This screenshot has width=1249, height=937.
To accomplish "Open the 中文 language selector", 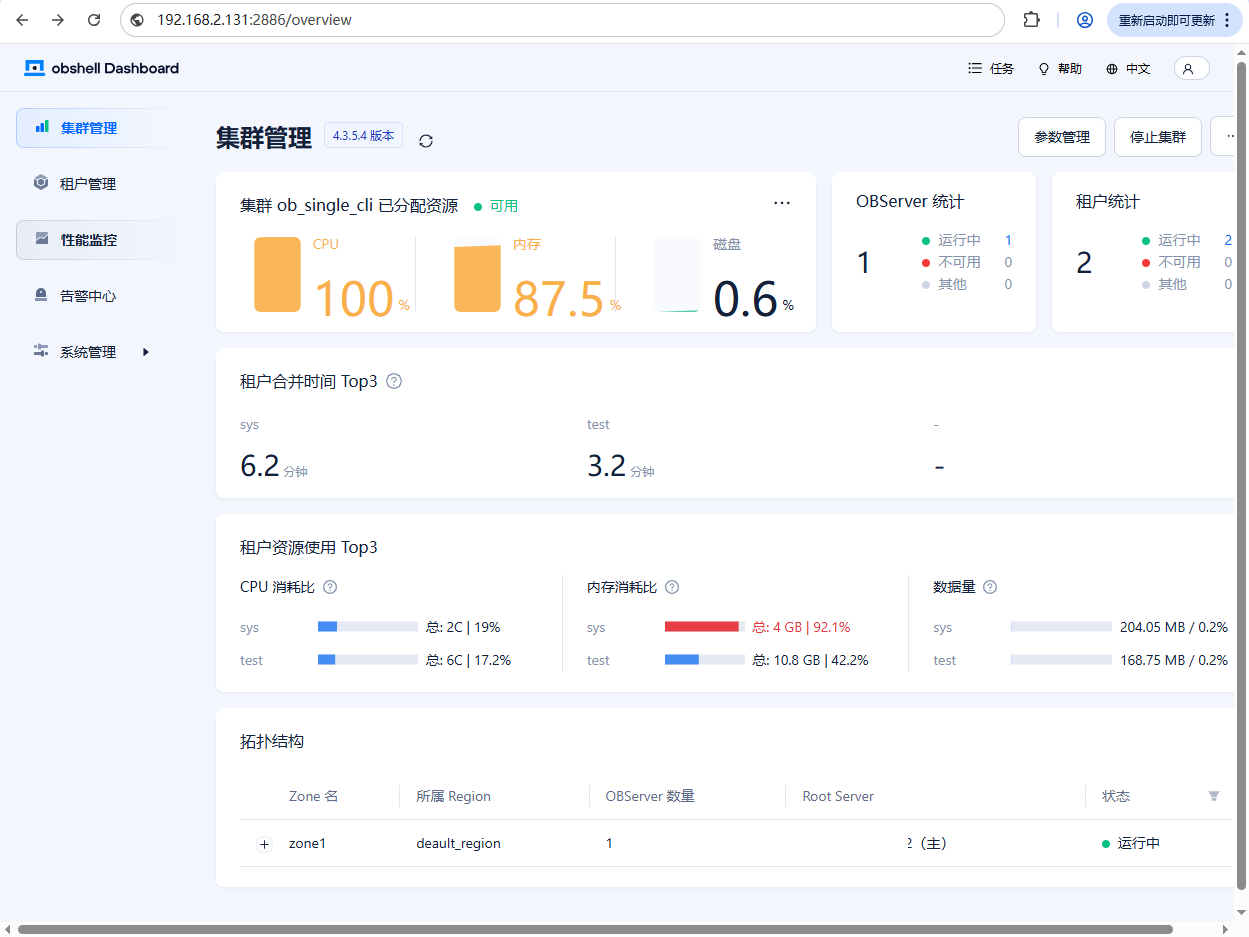I will 1128,69.
